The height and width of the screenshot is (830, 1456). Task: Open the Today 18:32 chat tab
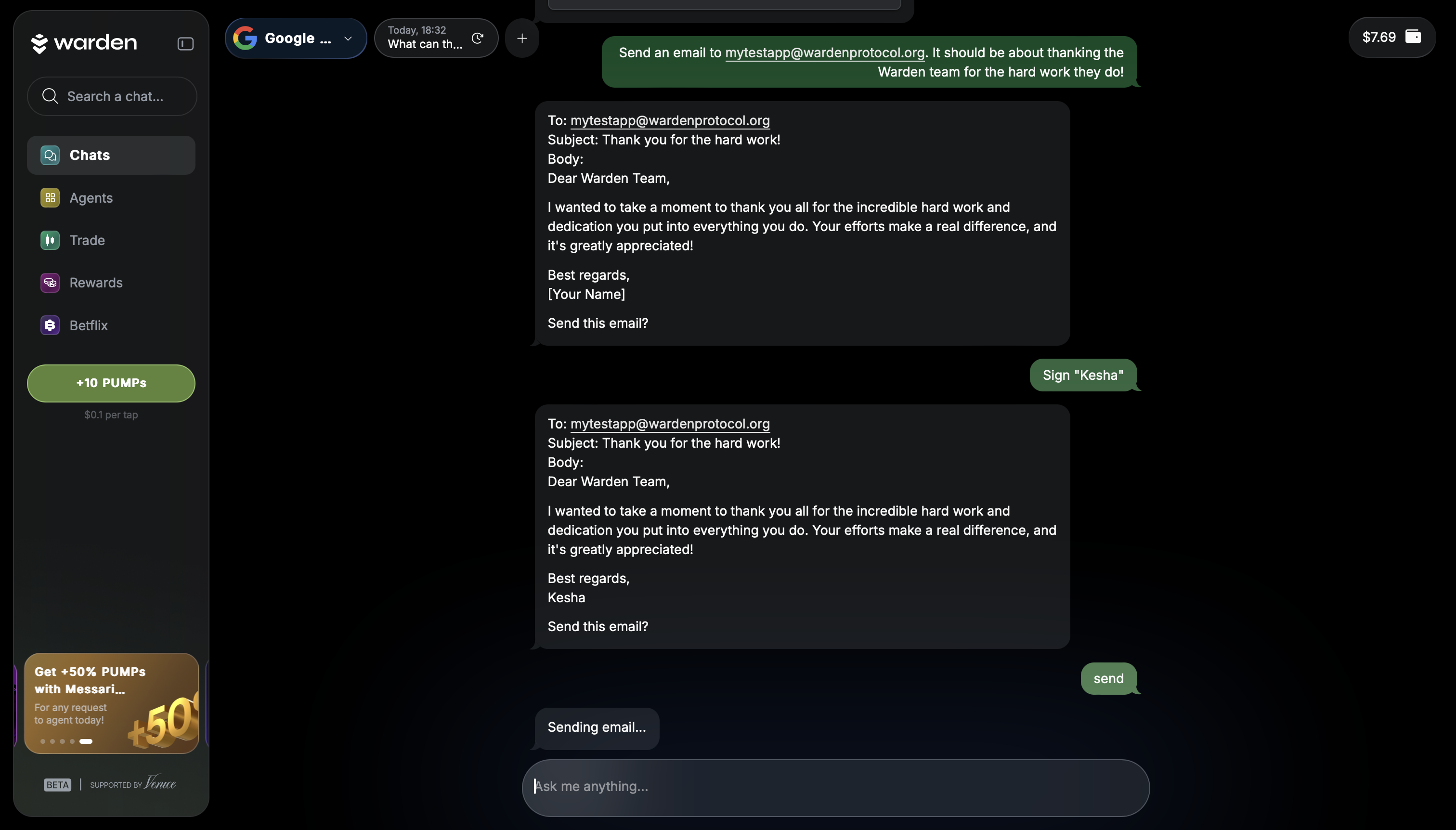(x=425, y=38)
